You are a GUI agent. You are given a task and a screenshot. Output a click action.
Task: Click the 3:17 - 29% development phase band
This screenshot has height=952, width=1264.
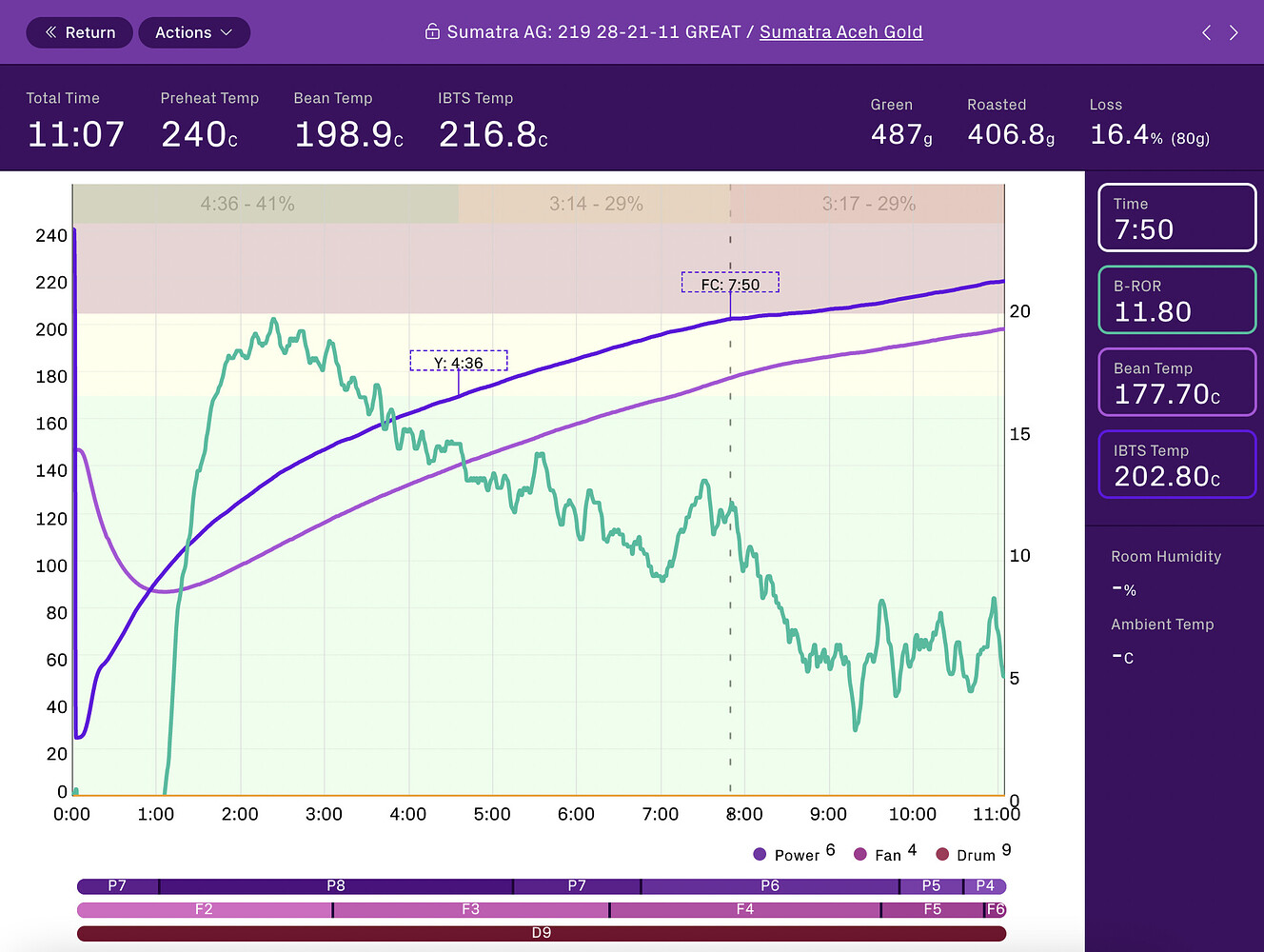coord(868,204)
